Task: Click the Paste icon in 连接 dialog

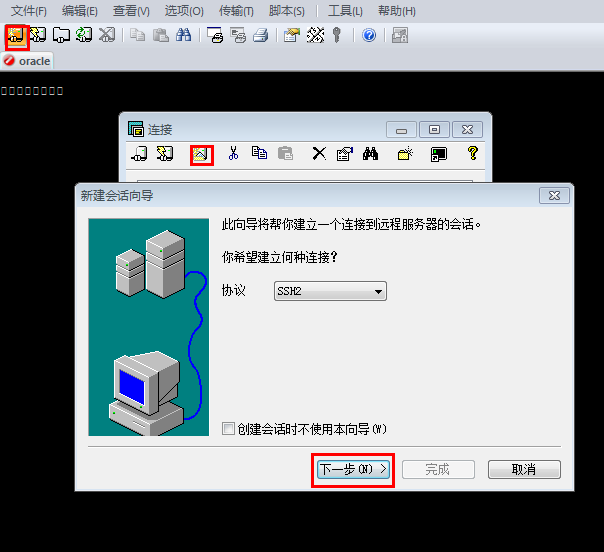Action: click(x=285, y=153)
